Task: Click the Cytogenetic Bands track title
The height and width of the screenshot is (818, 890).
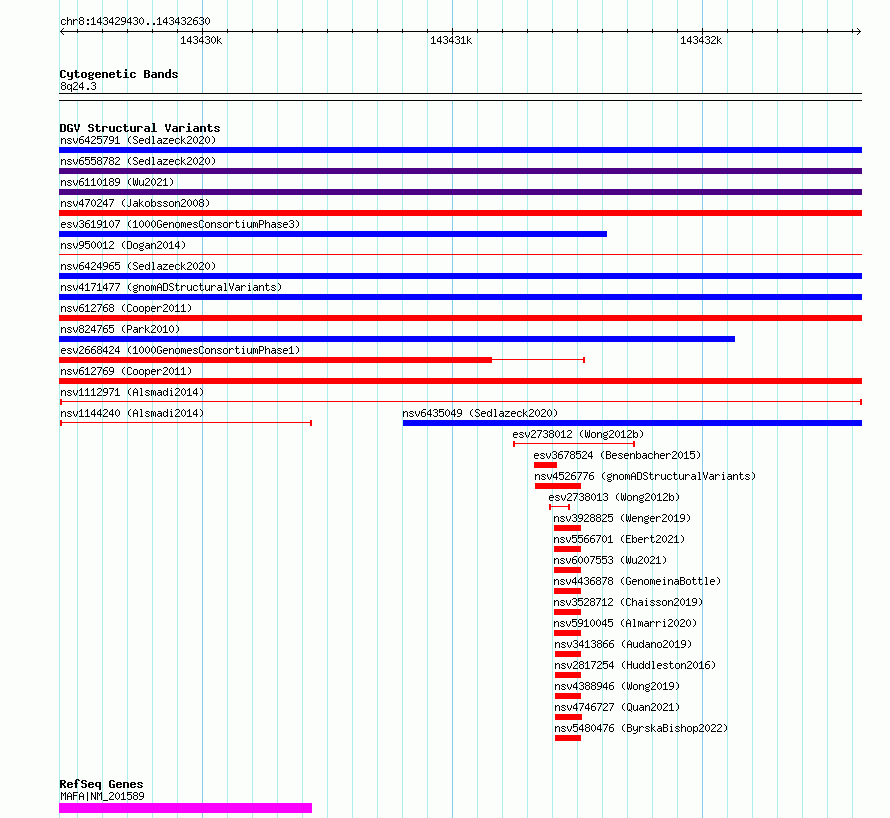Action: click(x=119, y=74)
